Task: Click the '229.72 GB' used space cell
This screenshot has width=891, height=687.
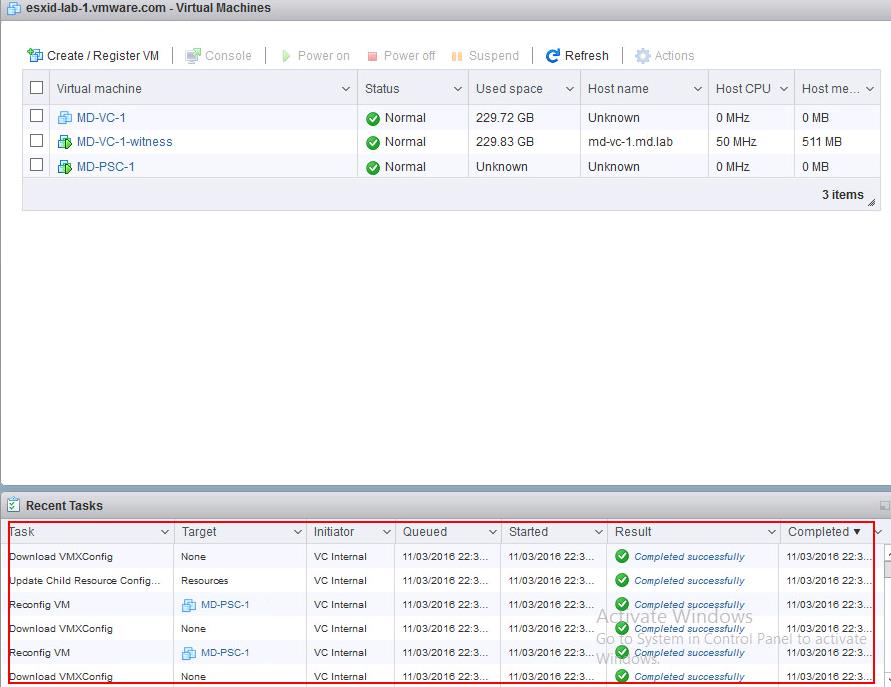Action: [x=505, y=118]
